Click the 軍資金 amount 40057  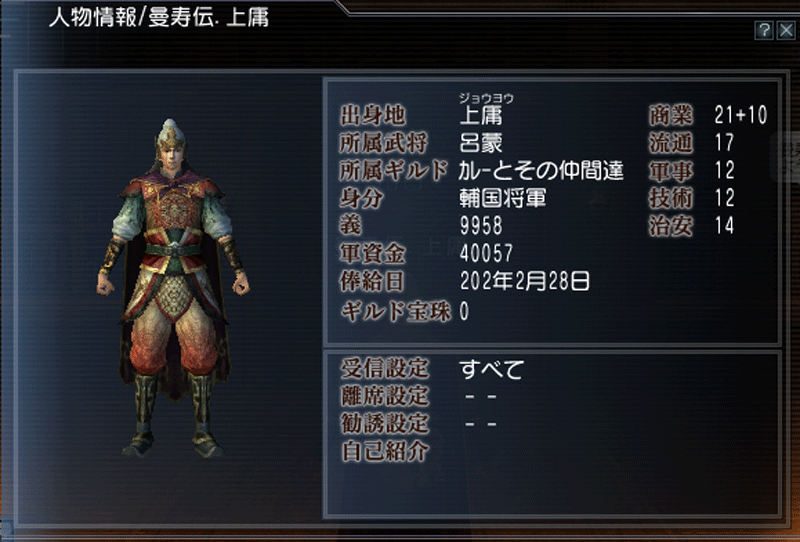click(x=486, y=253)
